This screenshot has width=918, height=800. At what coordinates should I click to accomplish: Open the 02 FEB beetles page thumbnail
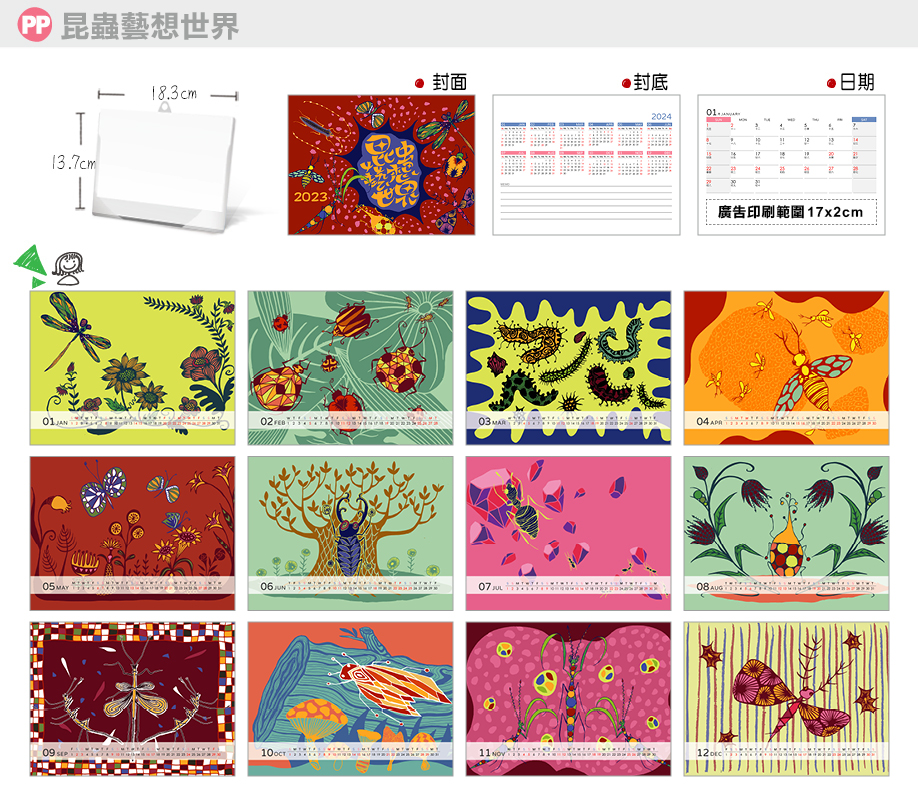[350, 368]
